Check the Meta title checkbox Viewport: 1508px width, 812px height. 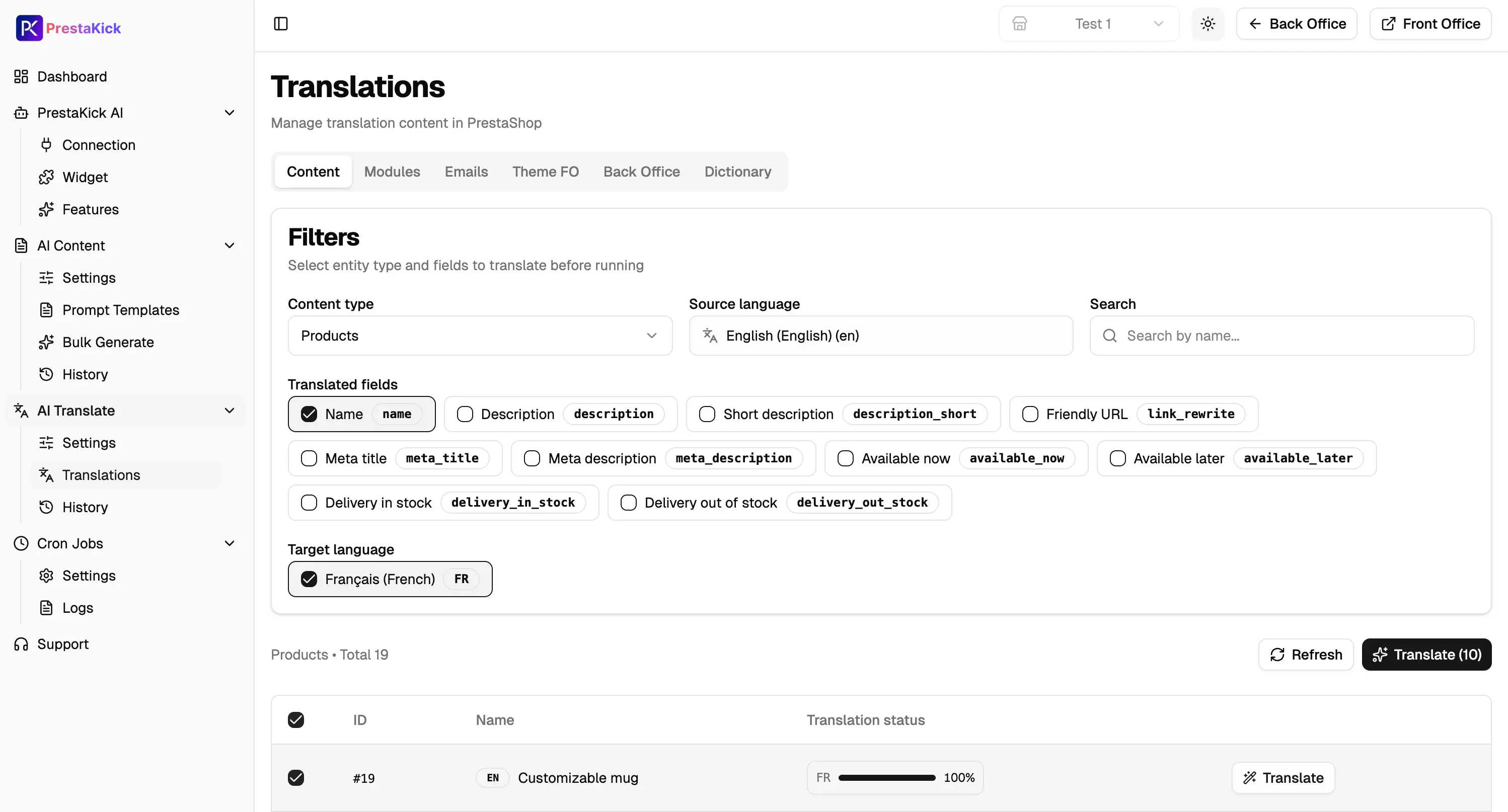(x=309, y=459)
